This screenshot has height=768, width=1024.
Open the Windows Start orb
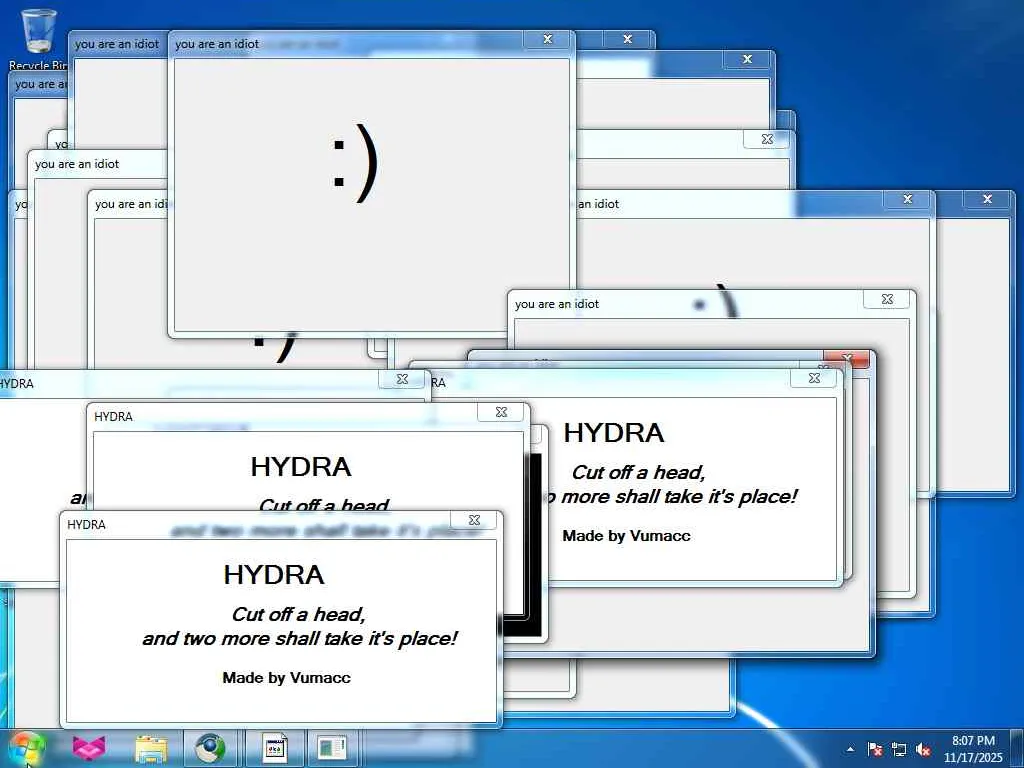click(x=26, y=748)
